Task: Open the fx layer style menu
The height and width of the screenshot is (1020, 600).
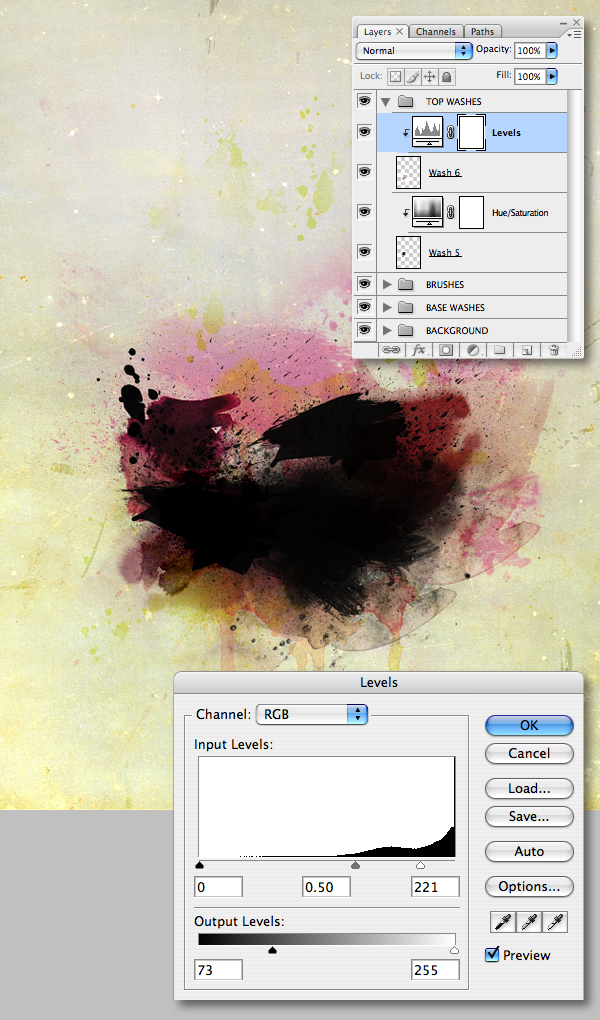Action: click(x=418, y=350)
